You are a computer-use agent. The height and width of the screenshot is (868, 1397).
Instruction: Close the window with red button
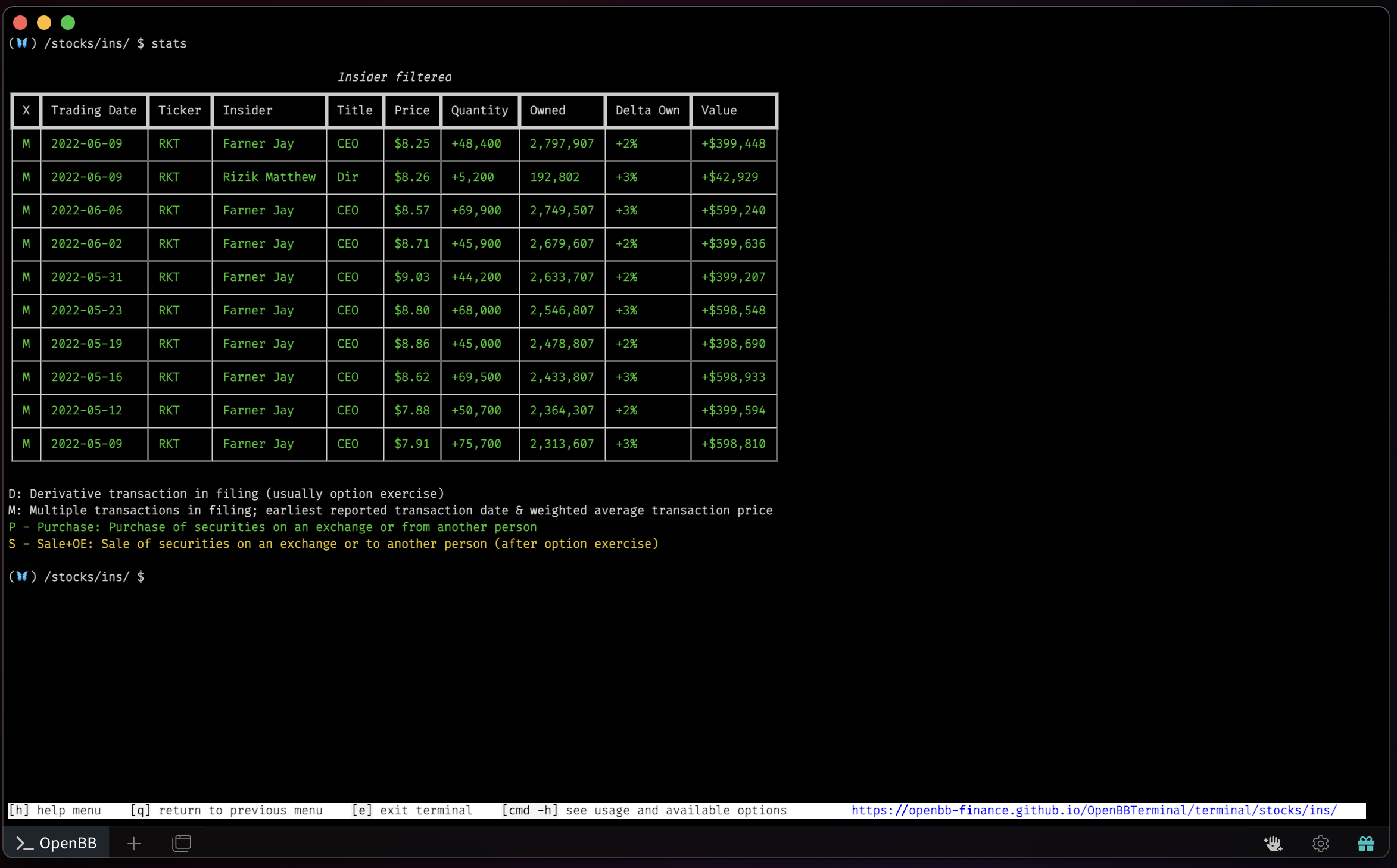(20, 23)
